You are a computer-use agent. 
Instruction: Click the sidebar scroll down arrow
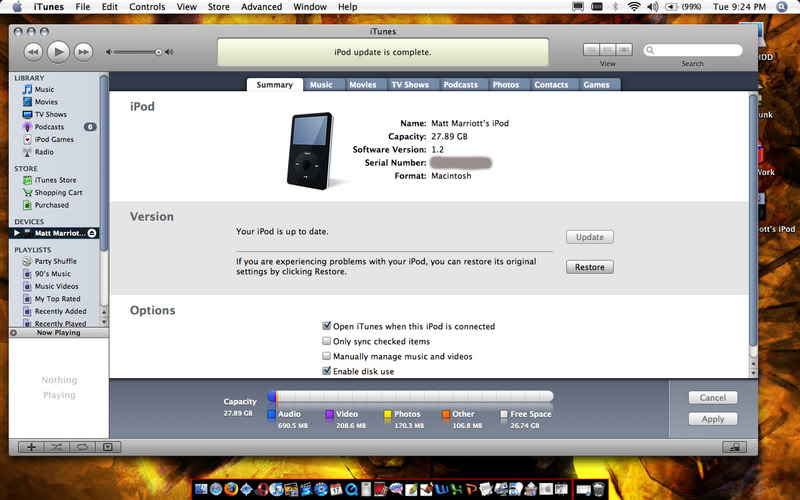coord(104,322)
